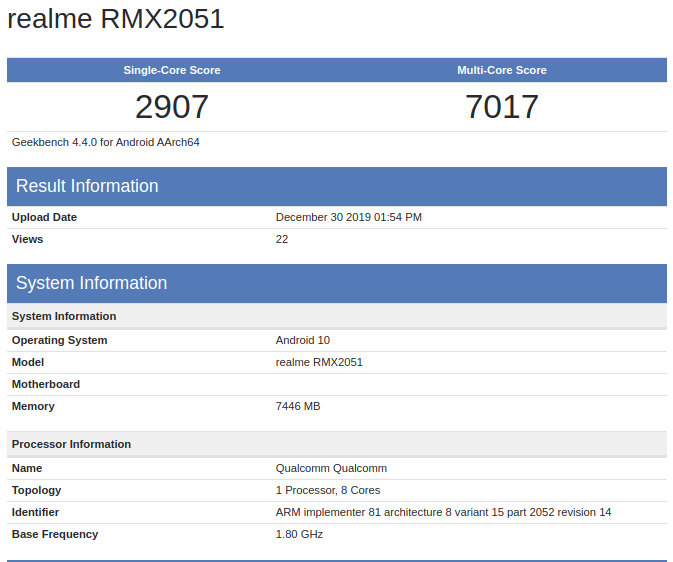The image size is (673, 562).
Task: Select the multi-core score value 7017
Action: (x=502, y=106)
